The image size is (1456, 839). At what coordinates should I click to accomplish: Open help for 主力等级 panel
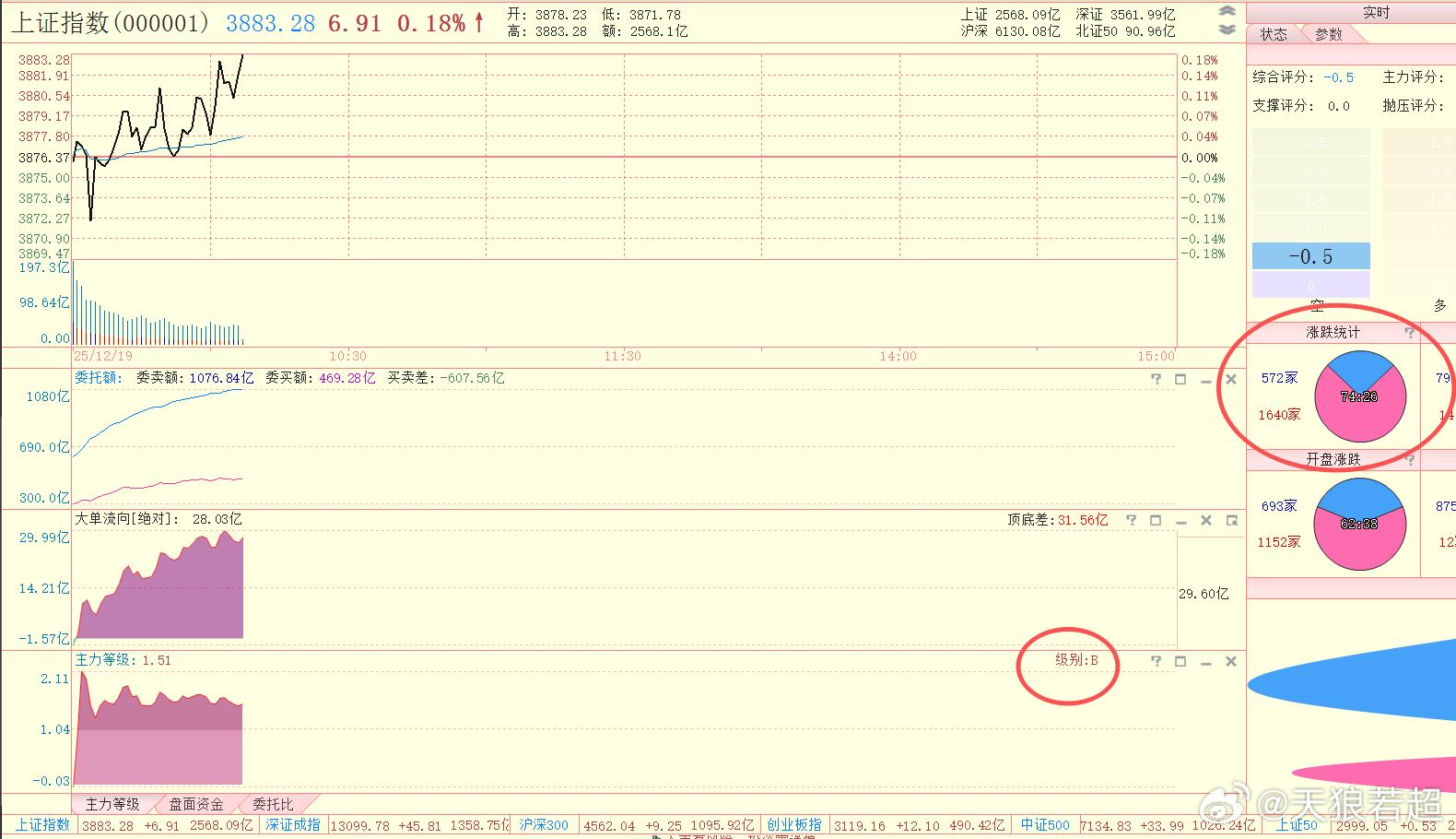pyautogui.click(x=1156, y=661)
